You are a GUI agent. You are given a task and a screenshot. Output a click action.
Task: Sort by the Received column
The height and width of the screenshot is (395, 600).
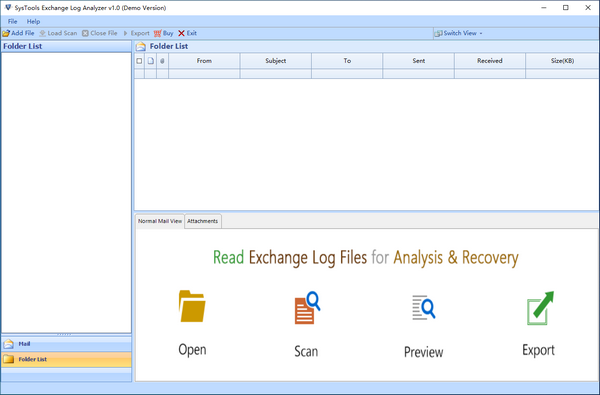click(490, 61)
